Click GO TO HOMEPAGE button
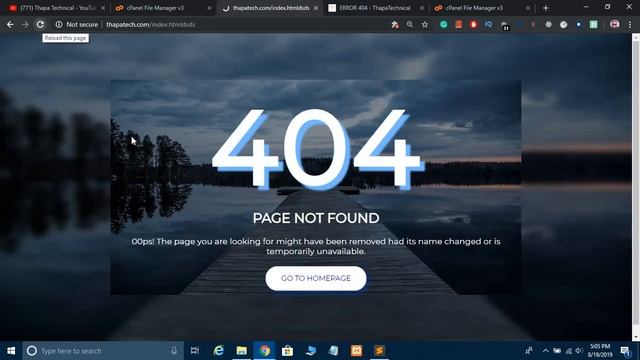Image resolution: width=640 pixels, height=360 pixels. tap(316, 278)
